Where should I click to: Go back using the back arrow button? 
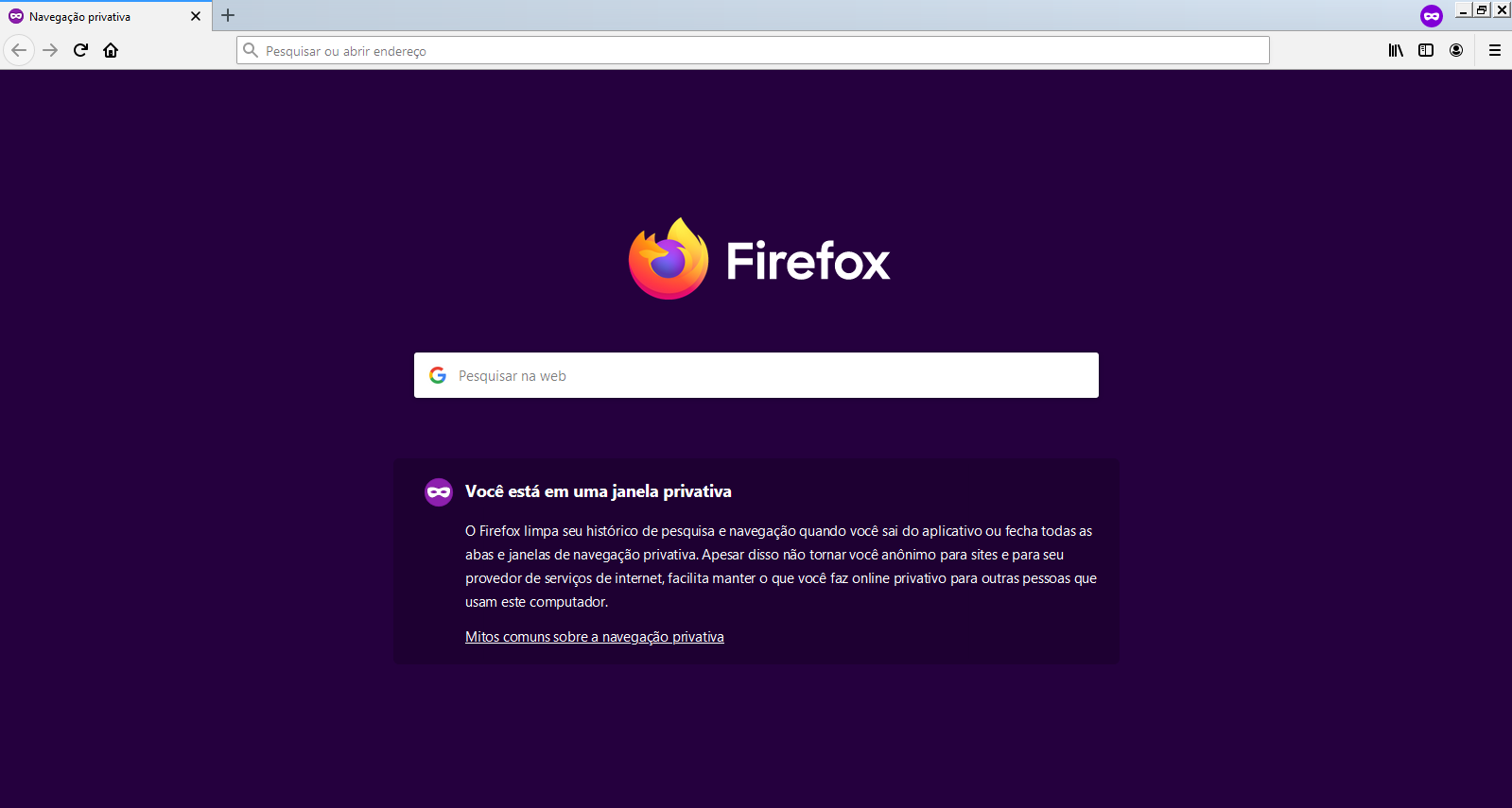[x=19, y=50]
